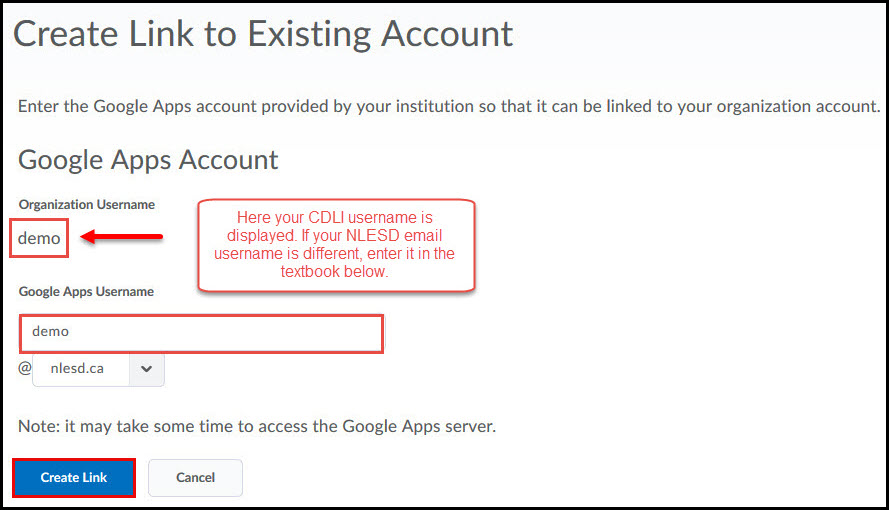Screen dimensions: 889x510
Task: Click the Organization Username label
Action: click(x=86, y=205)
